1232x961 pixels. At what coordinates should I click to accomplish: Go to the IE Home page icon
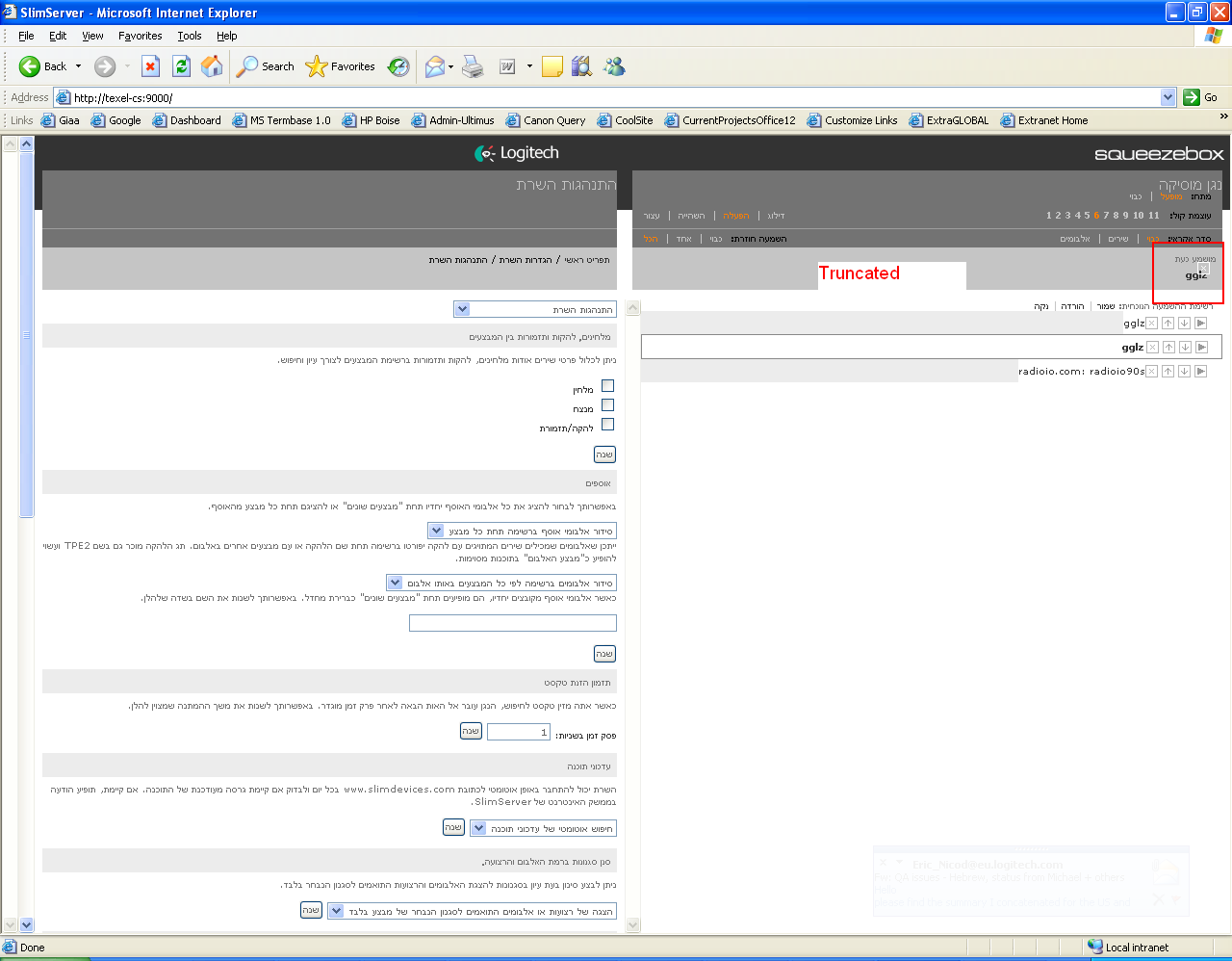coord(212,65)
